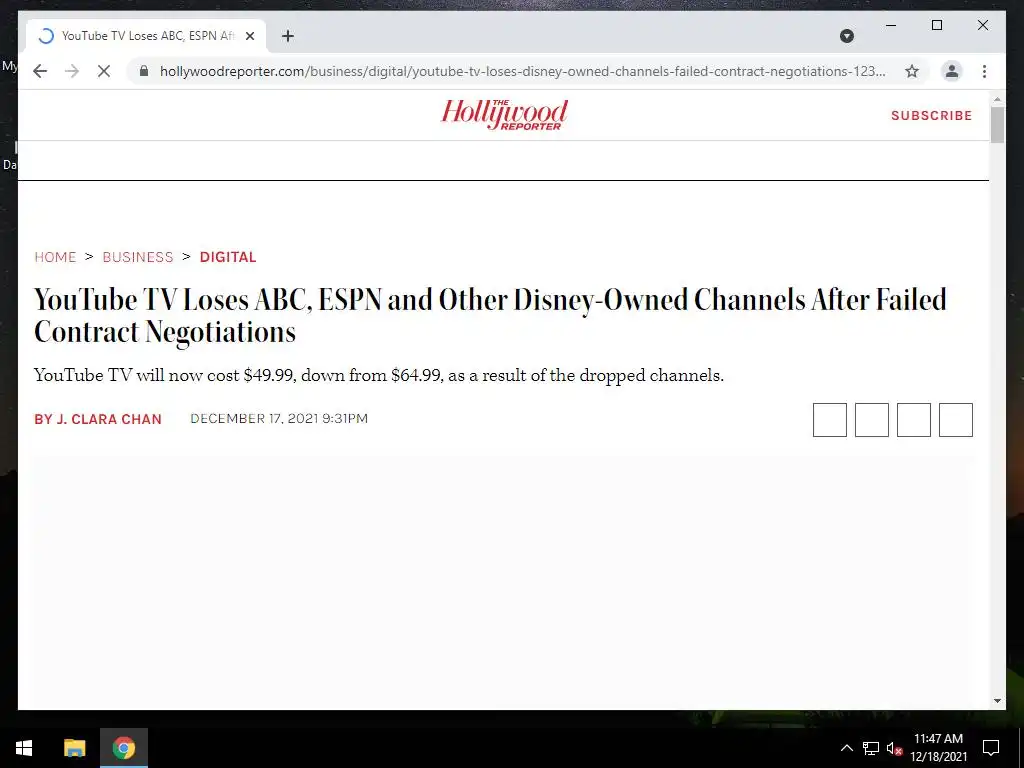Viewport: 1024px width, 768px height.
Task: Go to HOME breadcrumb
Action: pyautogui.click(x=56, y=257)
